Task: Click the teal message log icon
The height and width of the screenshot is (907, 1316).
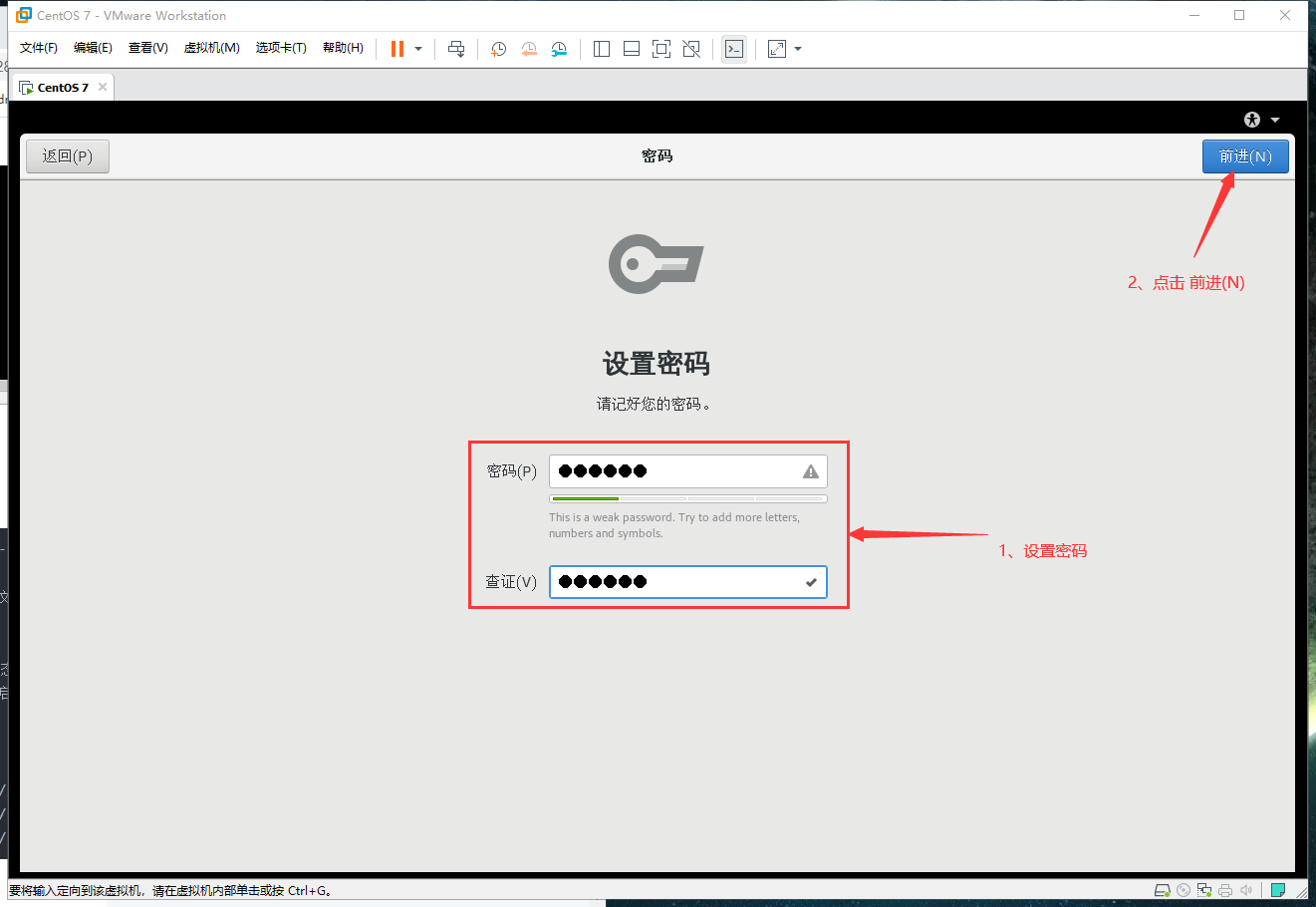Action: (1278, 890)
